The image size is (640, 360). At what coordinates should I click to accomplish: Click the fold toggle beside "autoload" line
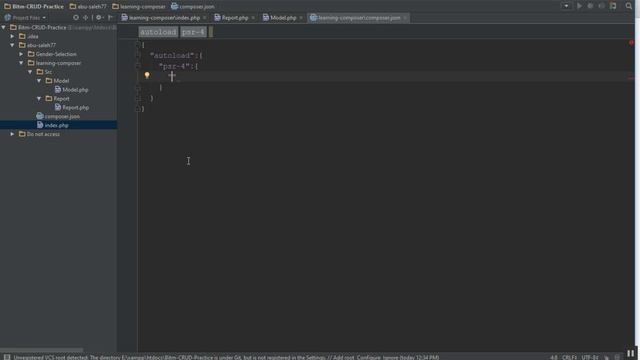pyautogui.click(x=138, y=55)
